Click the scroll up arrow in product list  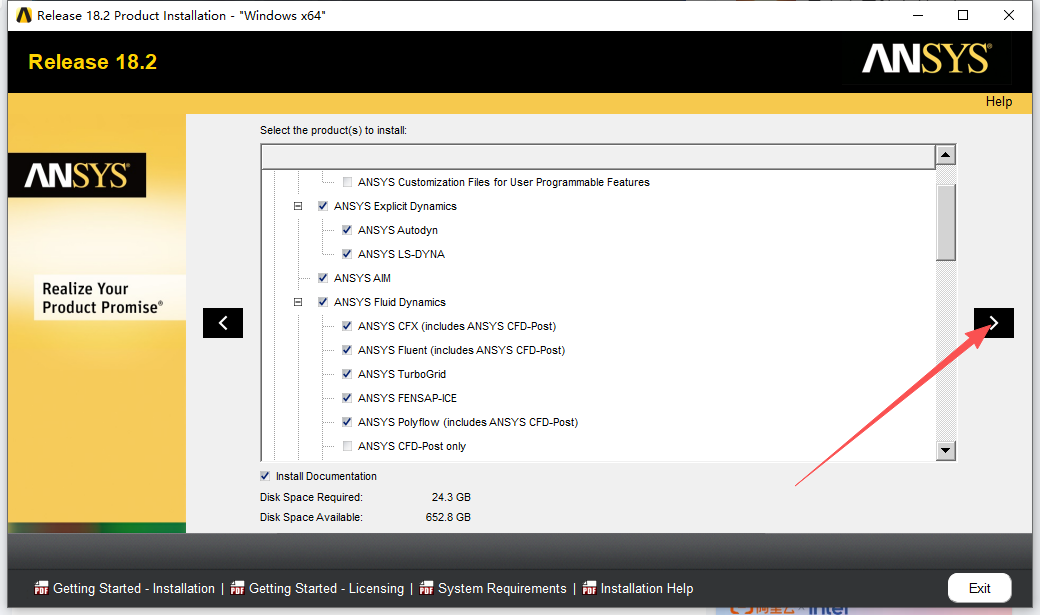pos(946,155)
